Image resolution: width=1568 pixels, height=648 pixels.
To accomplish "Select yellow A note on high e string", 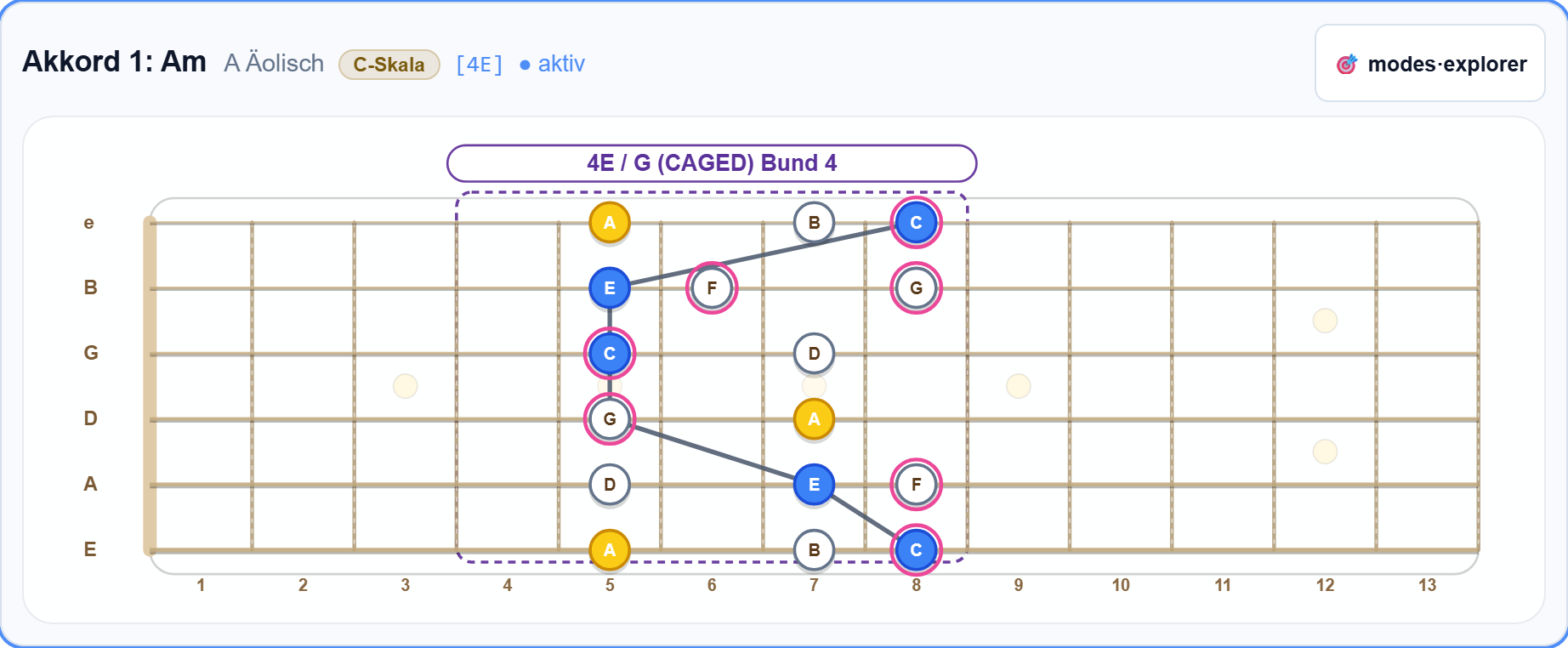I will tap(610, 223).
